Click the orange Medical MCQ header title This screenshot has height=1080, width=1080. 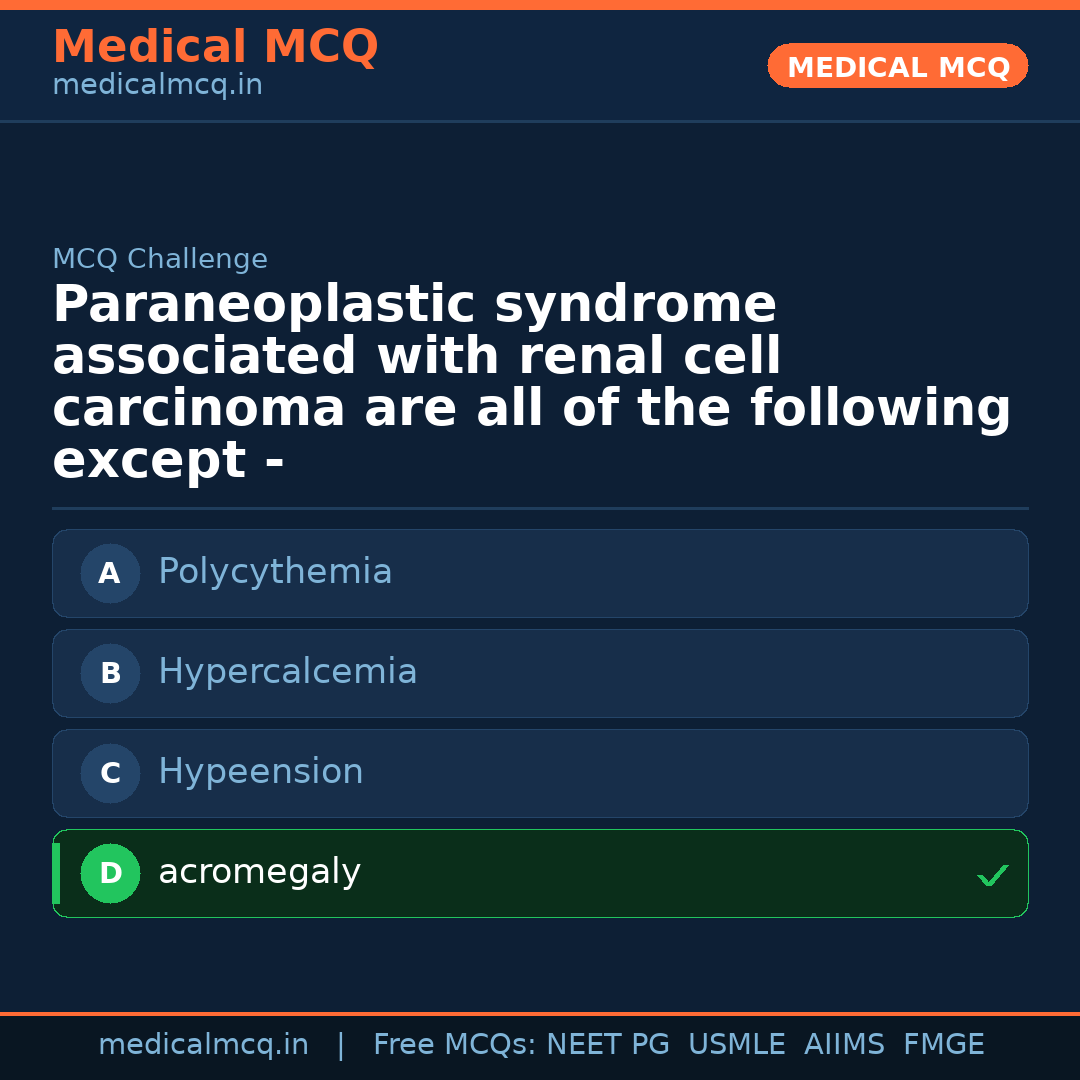tap(215, 47)
